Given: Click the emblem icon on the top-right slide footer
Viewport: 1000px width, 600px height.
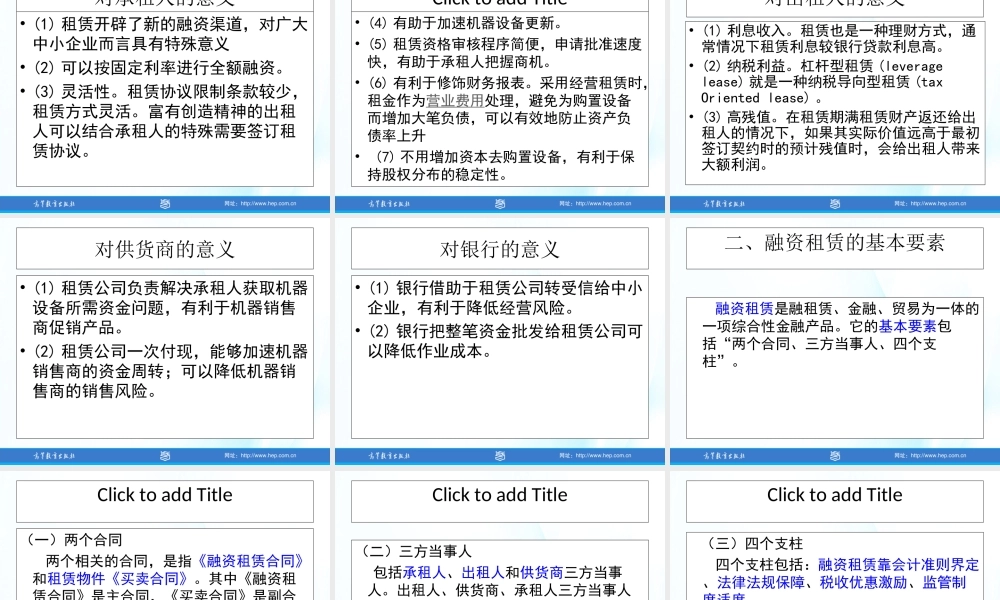Looking at the screenshot, I should tap(834, 204).
